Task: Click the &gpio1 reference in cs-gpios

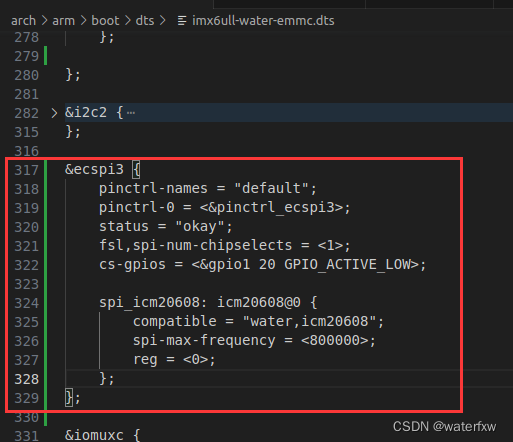Action: pos(225,265)
